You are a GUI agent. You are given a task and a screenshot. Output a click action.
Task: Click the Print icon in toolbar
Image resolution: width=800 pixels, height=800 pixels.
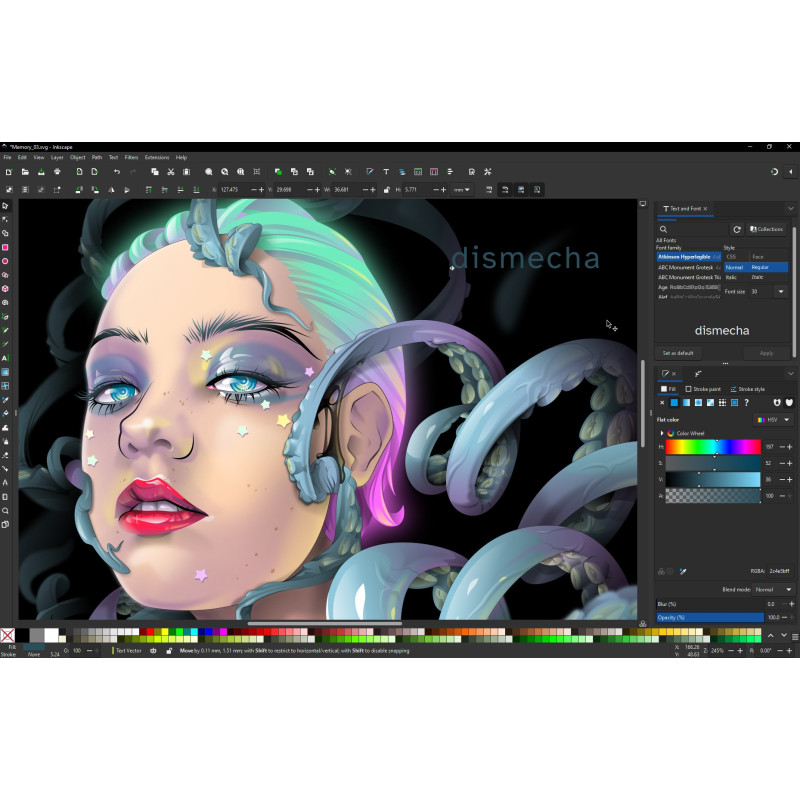coord(57,172)
